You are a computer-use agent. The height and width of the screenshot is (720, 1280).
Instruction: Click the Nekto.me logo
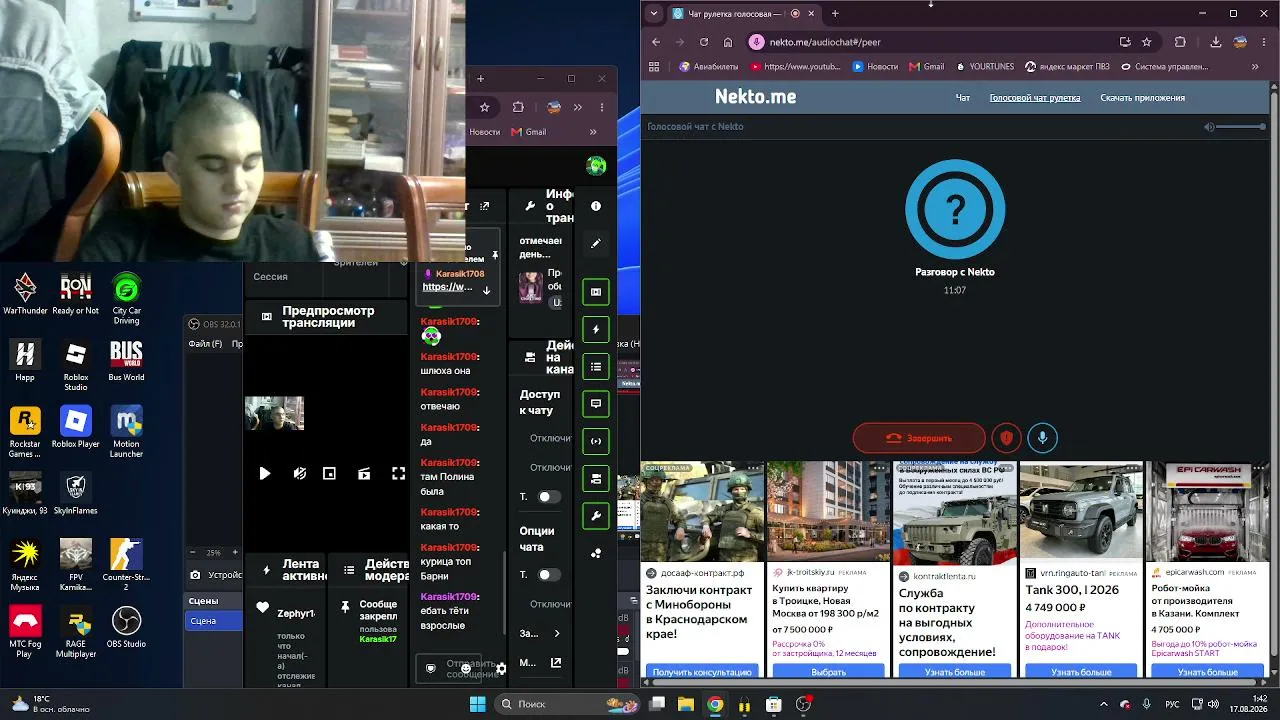(755, 97)
